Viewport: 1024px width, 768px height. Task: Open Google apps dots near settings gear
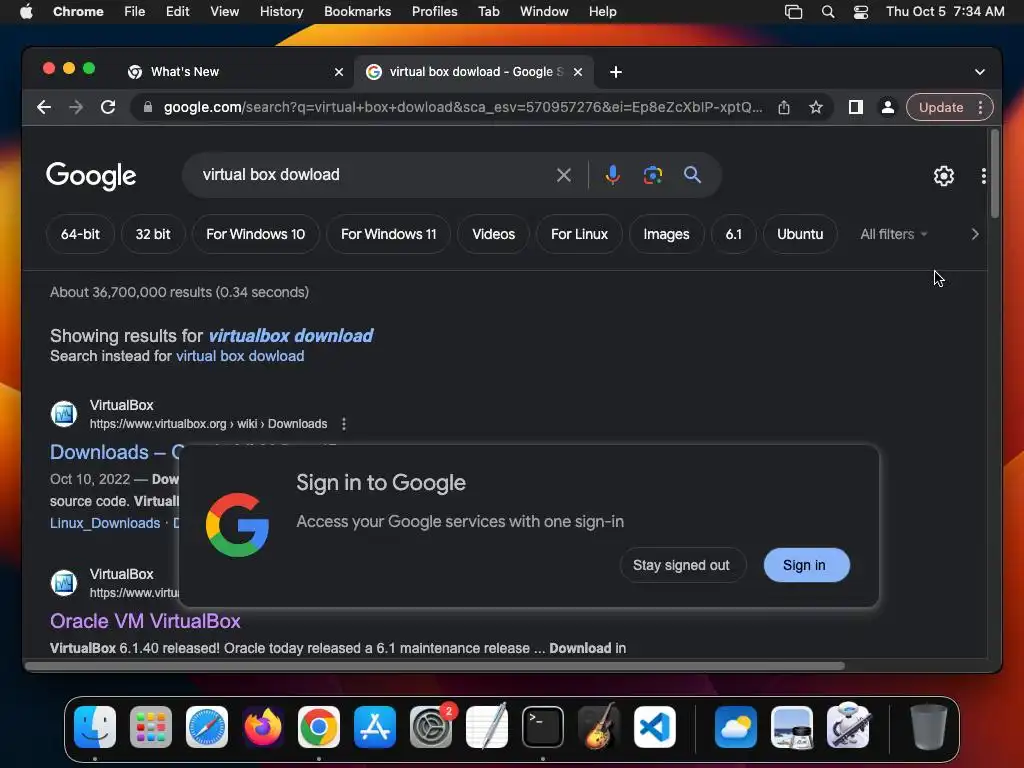click(x=984, y=176)
